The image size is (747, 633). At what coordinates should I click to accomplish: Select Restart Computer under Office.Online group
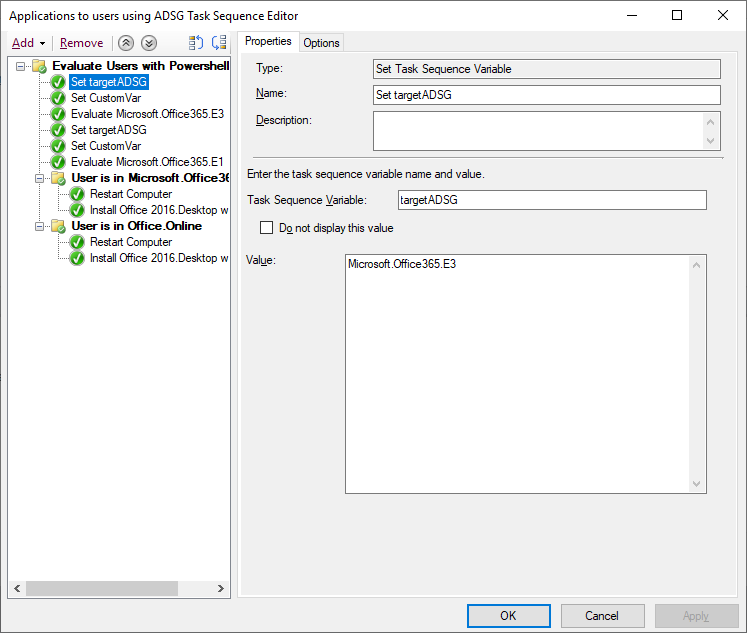point(131,242)
